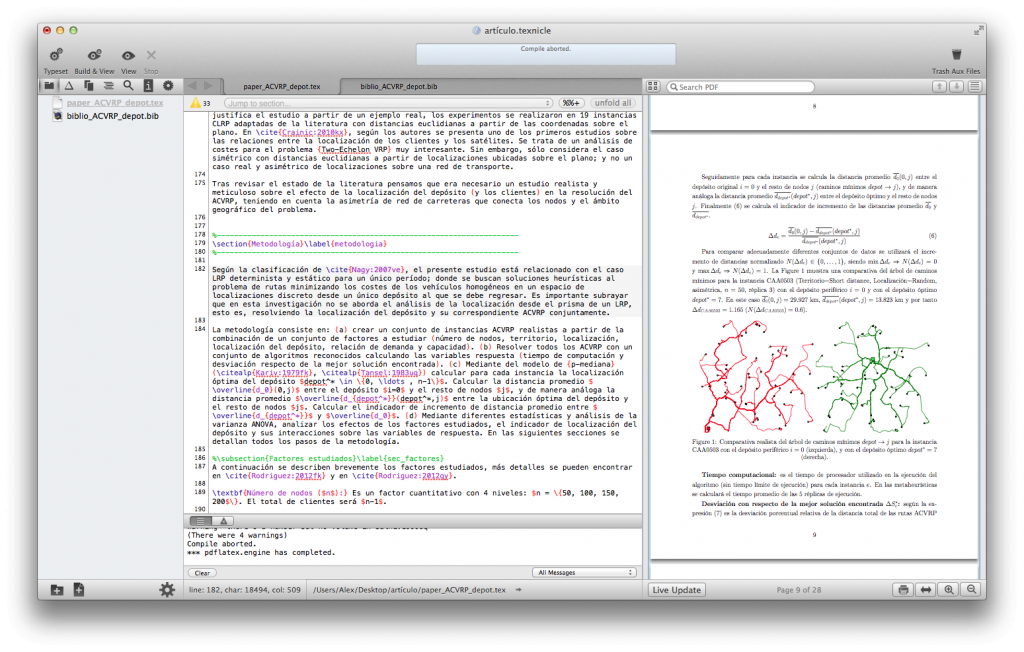Toggle the Live Update button
The image size is (1024, 652).
coord(677,590)
